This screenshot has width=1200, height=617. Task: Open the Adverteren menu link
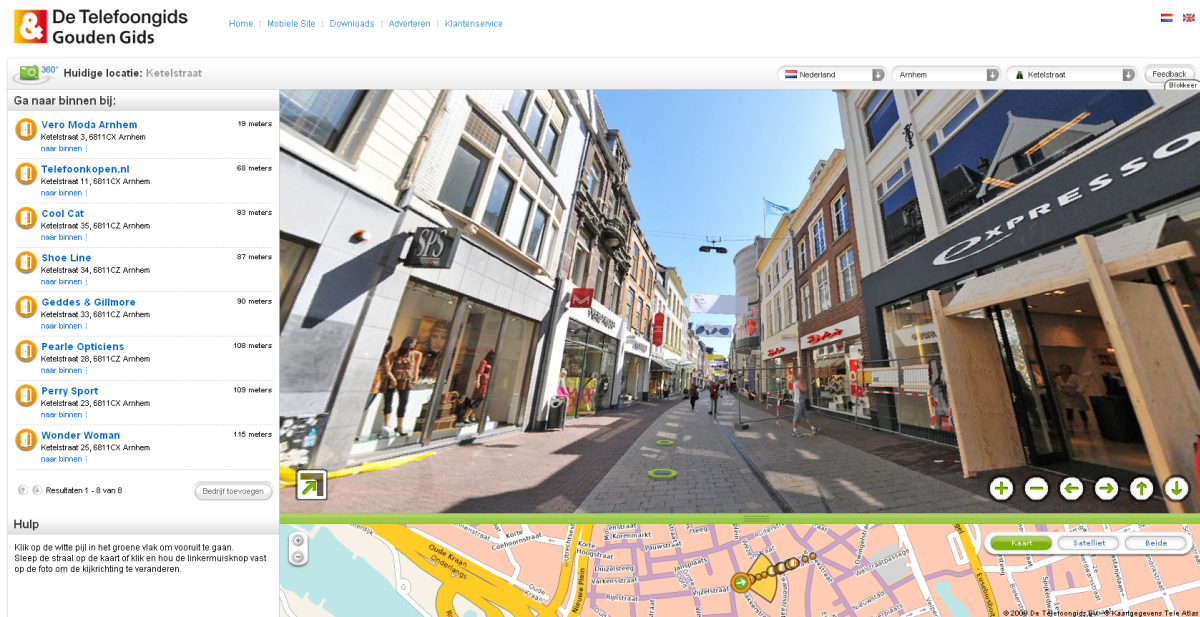coord(410,24)
